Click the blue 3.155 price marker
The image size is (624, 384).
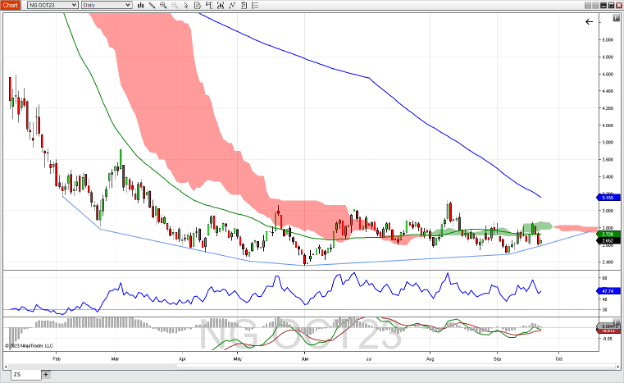click(608, 197)
